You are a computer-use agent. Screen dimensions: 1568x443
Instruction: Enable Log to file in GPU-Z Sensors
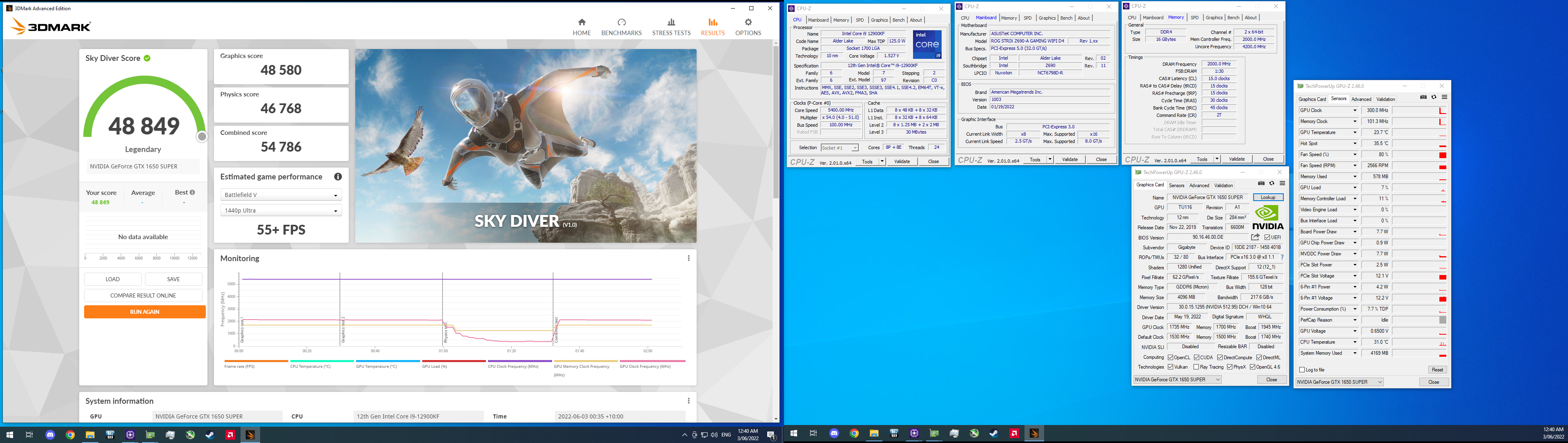click(1302, 370)
